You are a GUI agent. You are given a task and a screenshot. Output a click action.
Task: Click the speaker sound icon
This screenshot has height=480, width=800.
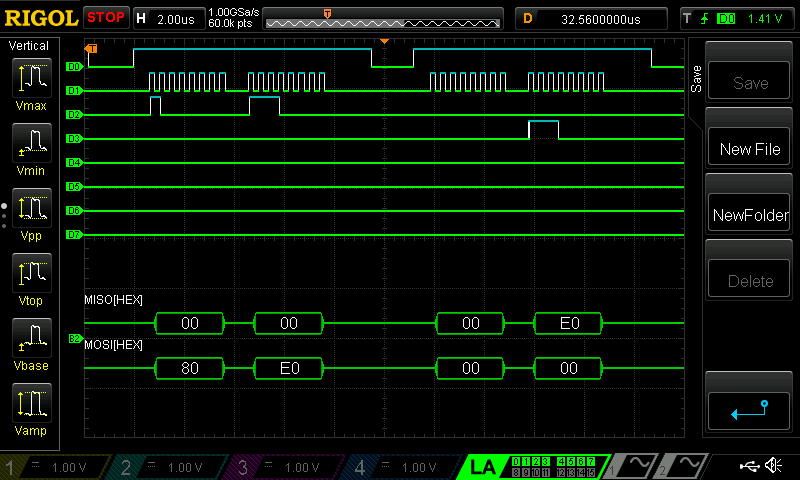tap(773, 466)
